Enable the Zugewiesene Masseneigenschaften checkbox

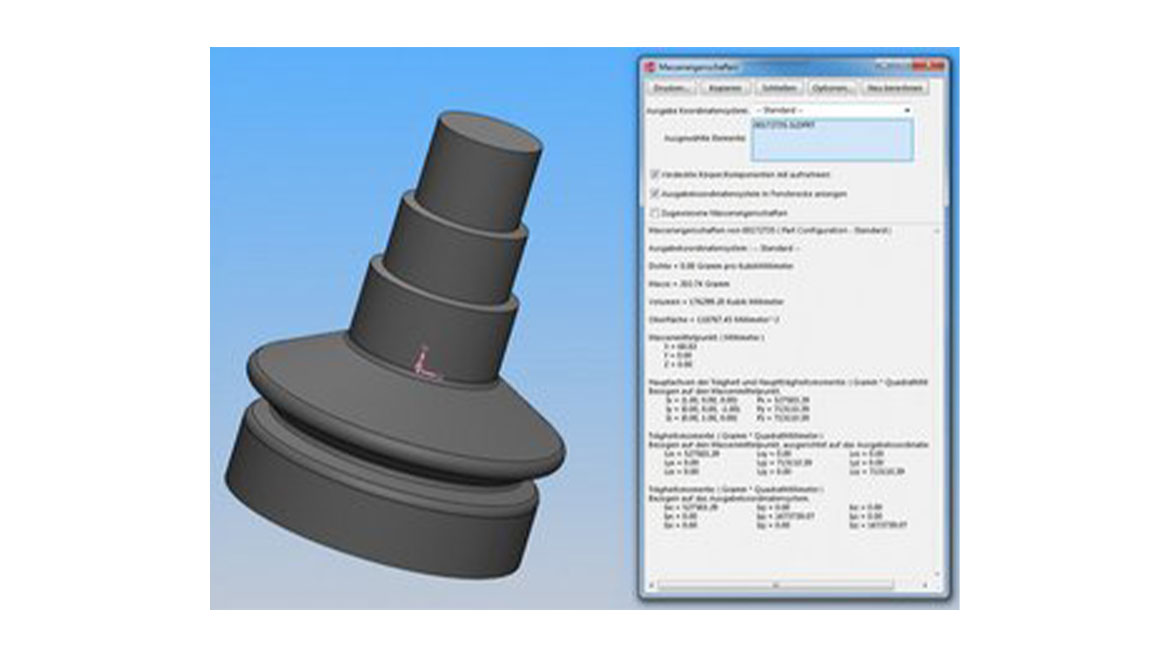click(654, 213)
